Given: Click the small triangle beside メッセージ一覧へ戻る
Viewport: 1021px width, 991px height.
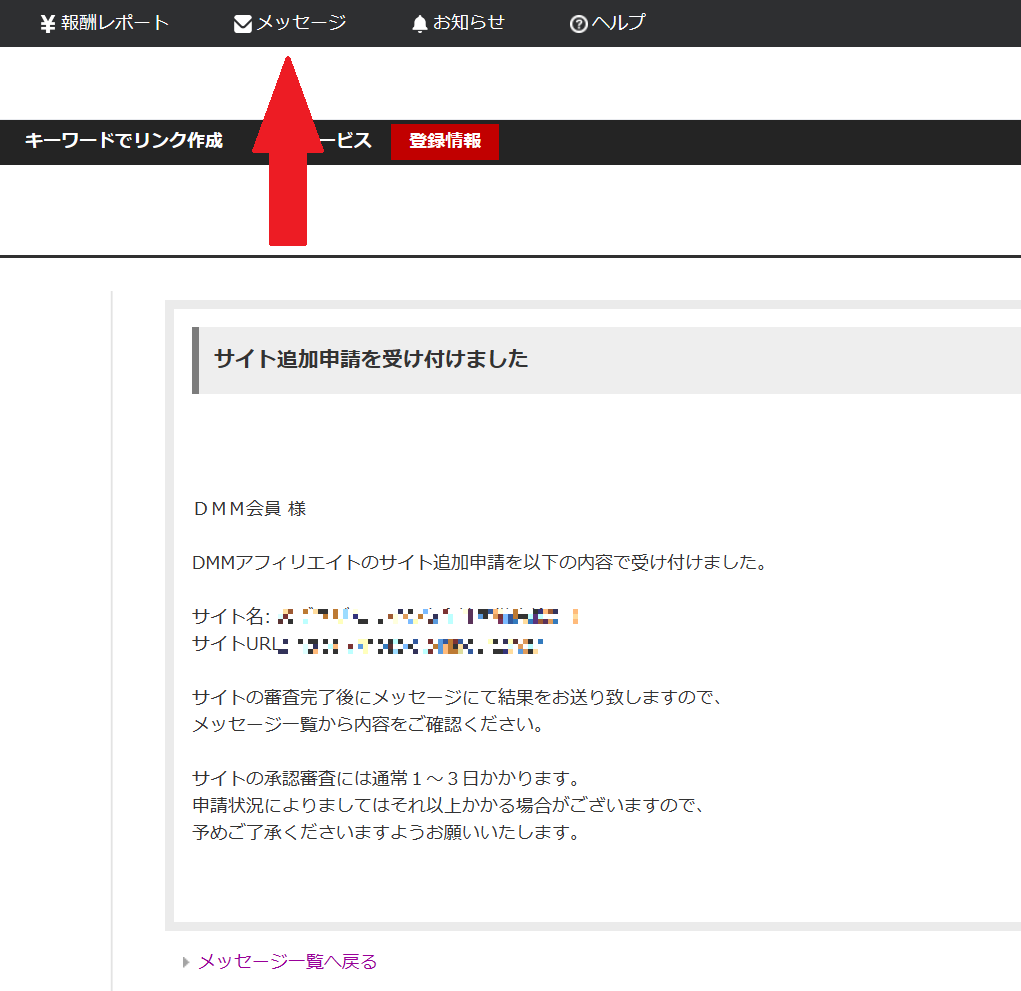Looking at the screenshot, I should point(186,963).
